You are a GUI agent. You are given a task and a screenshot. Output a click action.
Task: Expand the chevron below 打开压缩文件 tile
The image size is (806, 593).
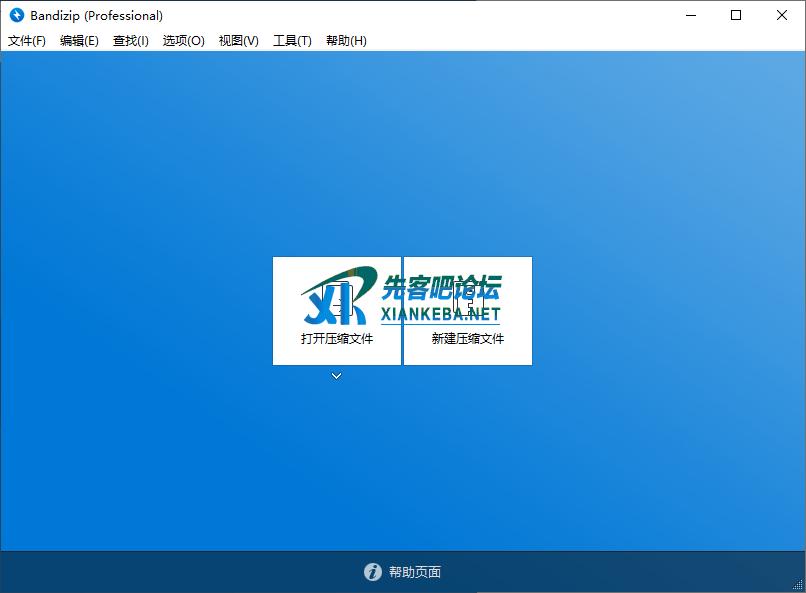tap(337, 376)
